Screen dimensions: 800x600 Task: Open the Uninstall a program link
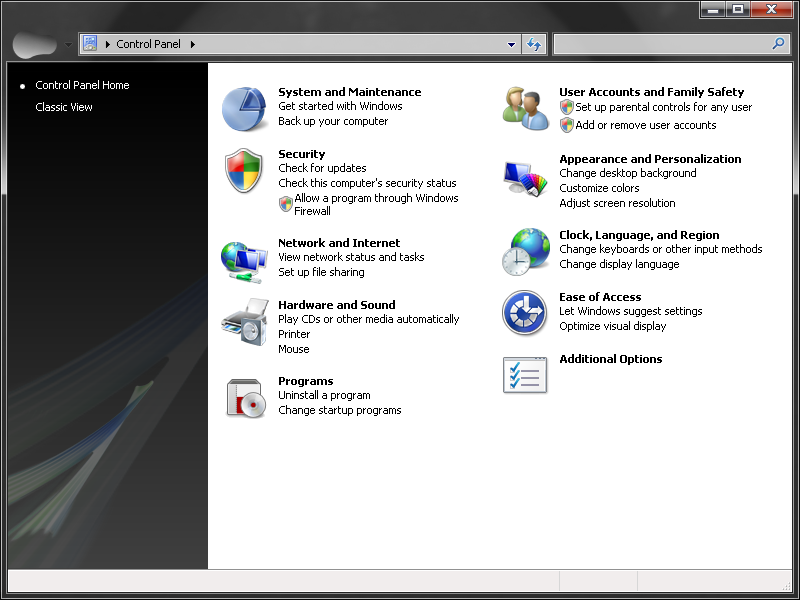tap(324, 395)
